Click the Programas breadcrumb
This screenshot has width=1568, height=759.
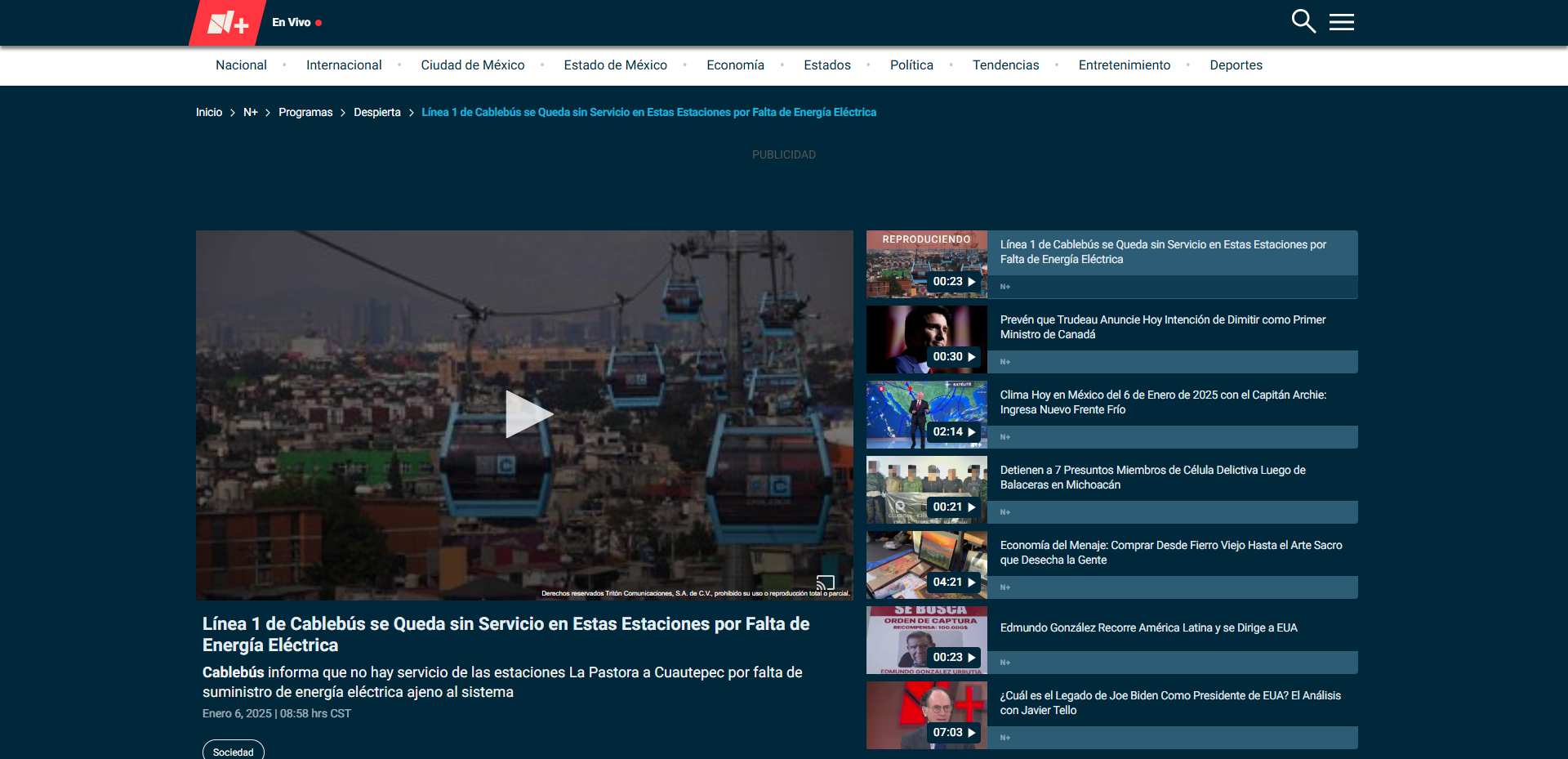(x=305, y=113)
